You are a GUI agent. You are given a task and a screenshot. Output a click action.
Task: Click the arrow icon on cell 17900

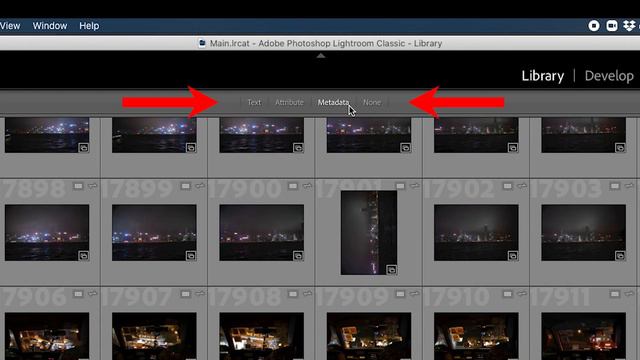coord(307,186)
